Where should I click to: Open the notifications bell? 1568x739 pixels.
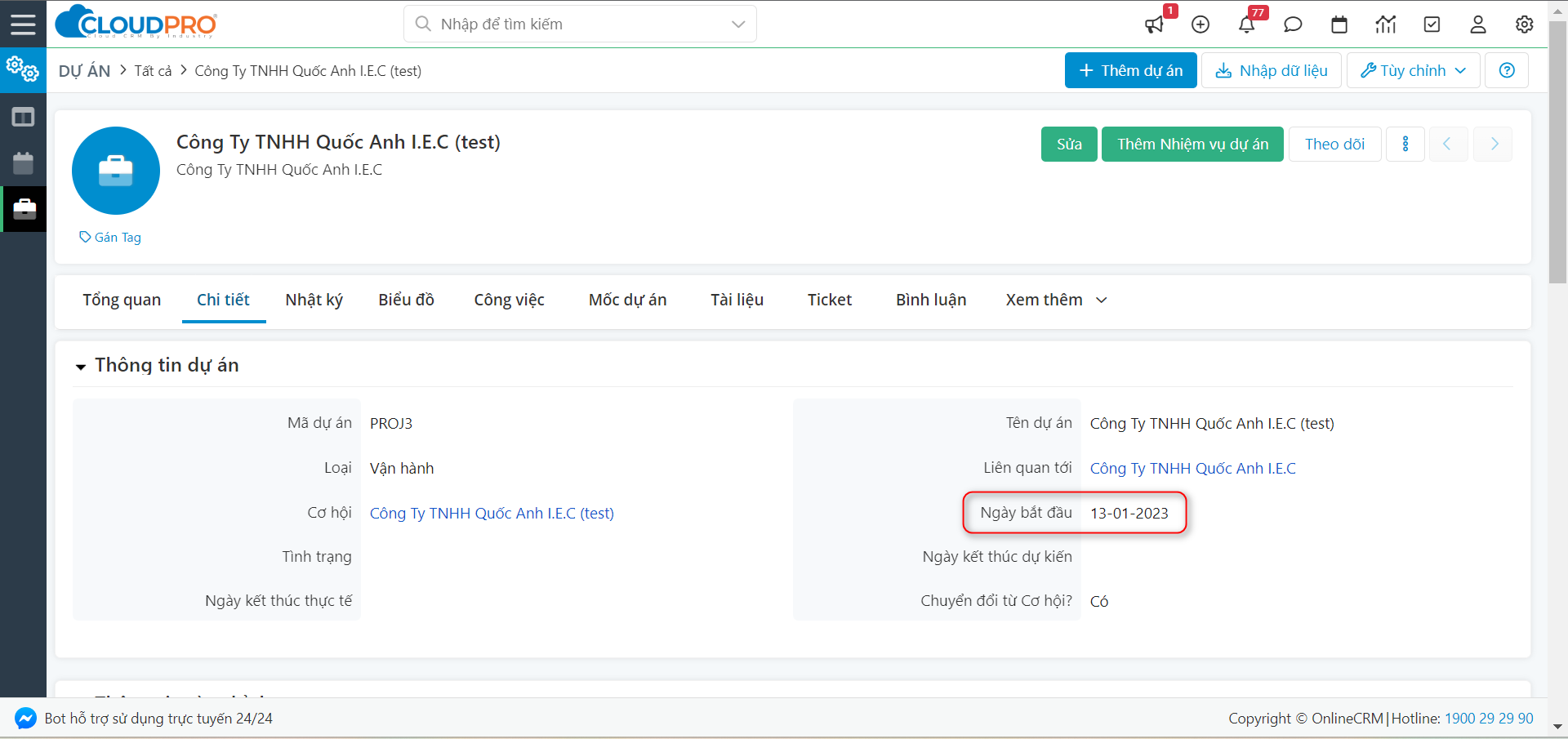coord(1246,24)
